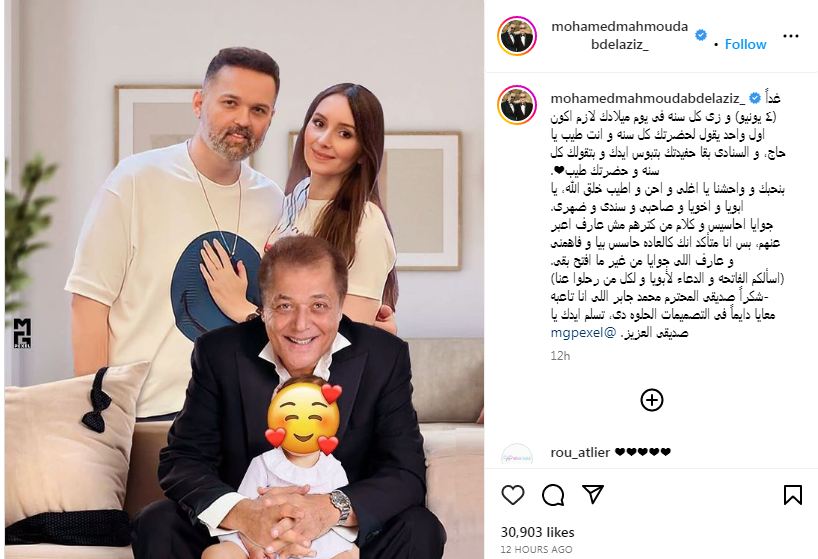Click the 12h caption timestamp
This screenshot has height=559, width=818.
tap(560, 356)
